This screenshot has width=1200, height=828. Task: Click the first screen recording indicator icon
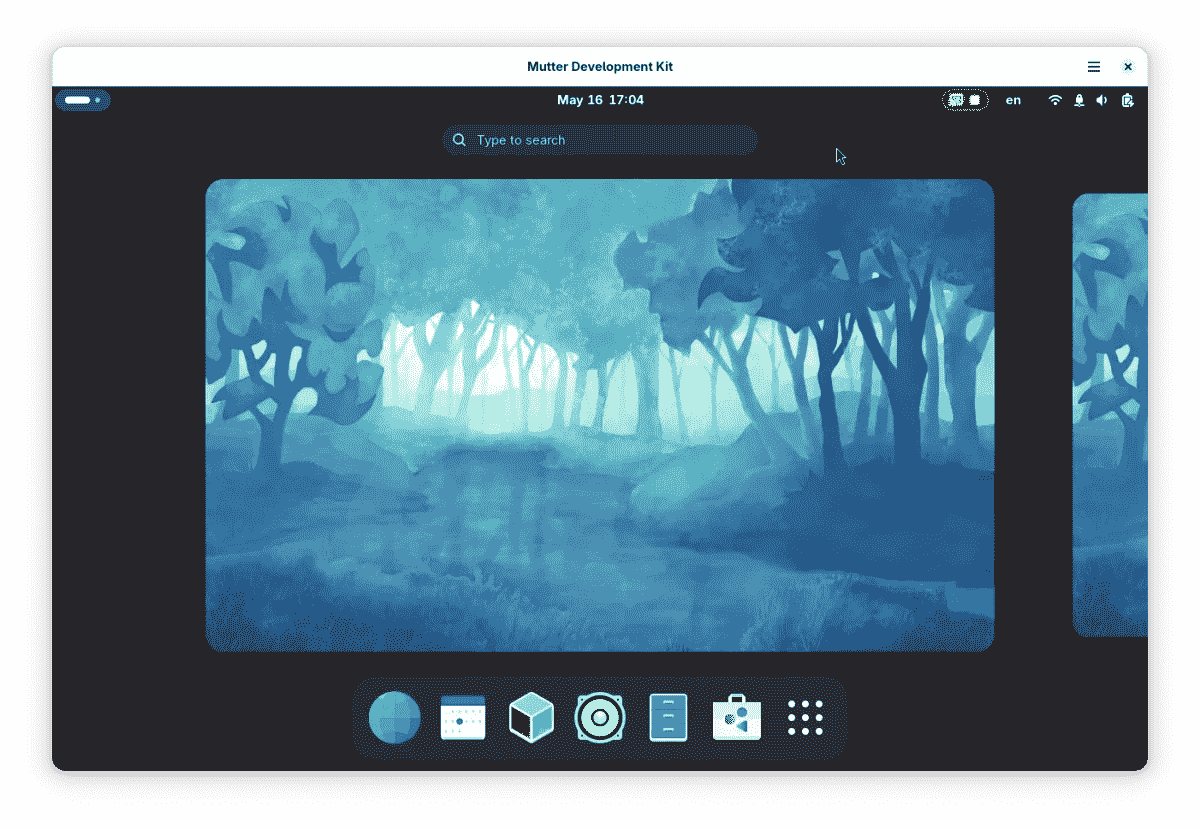[956, 100]
